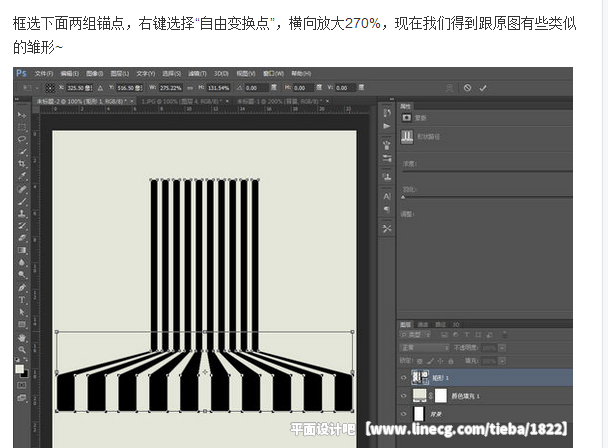
Task: Select the Gradient tool
Action: (x=22, y=250)
